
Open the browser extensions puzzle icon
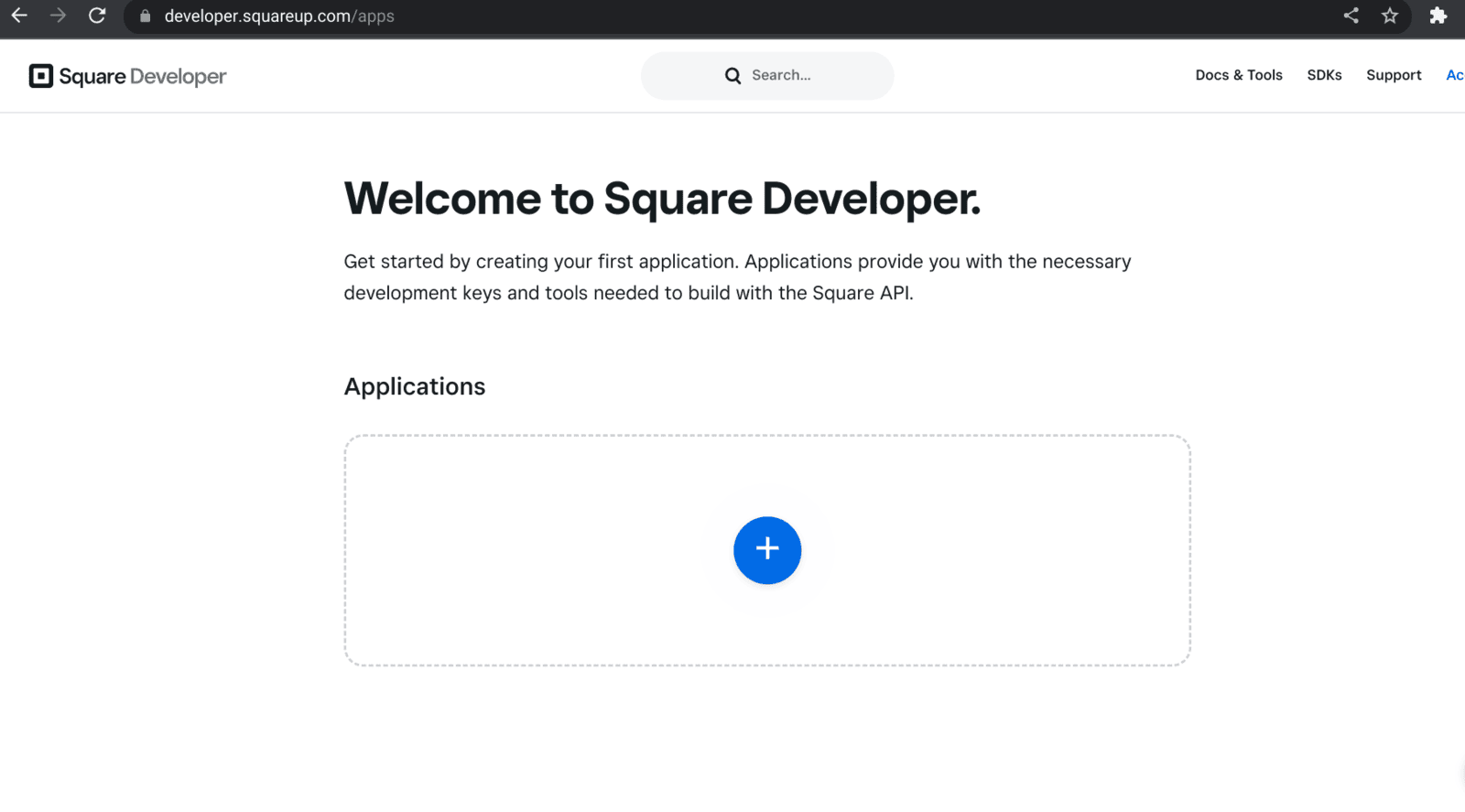coord(1438,16)
